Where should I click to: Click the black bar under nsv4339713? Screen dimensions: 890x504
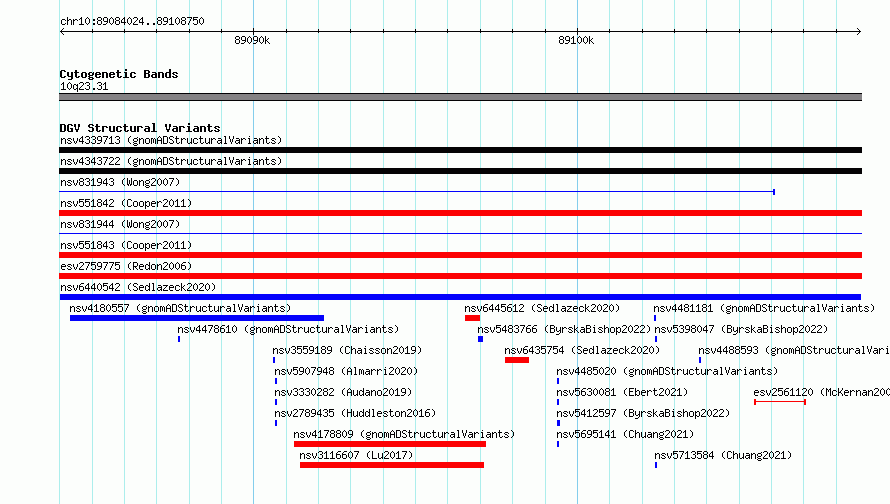tap(460, 150)
